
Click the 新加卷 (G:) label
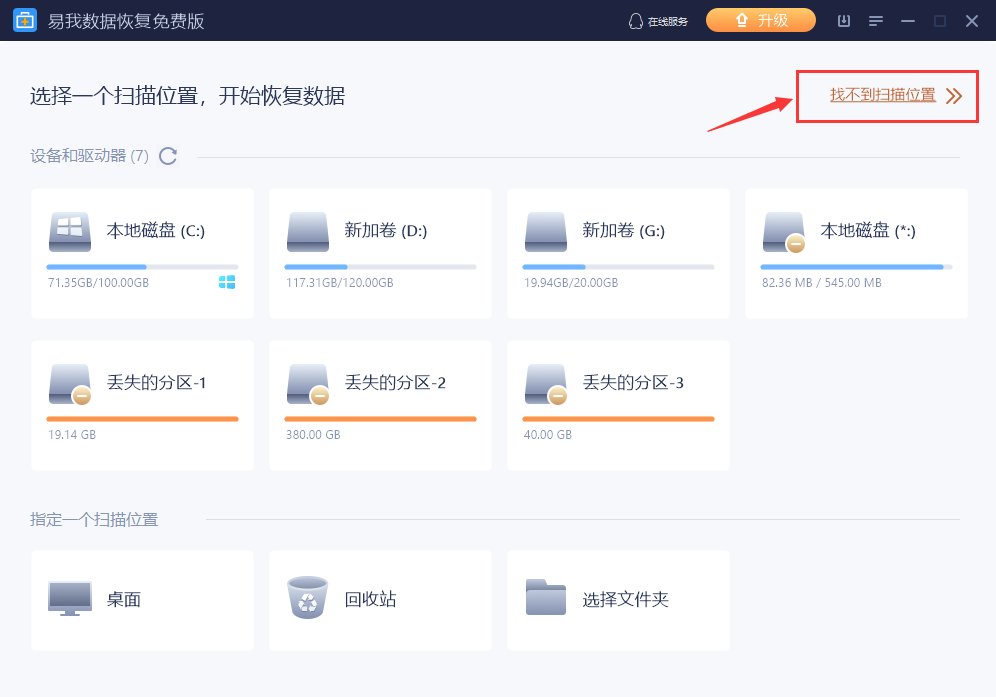(x=624, y=230)
